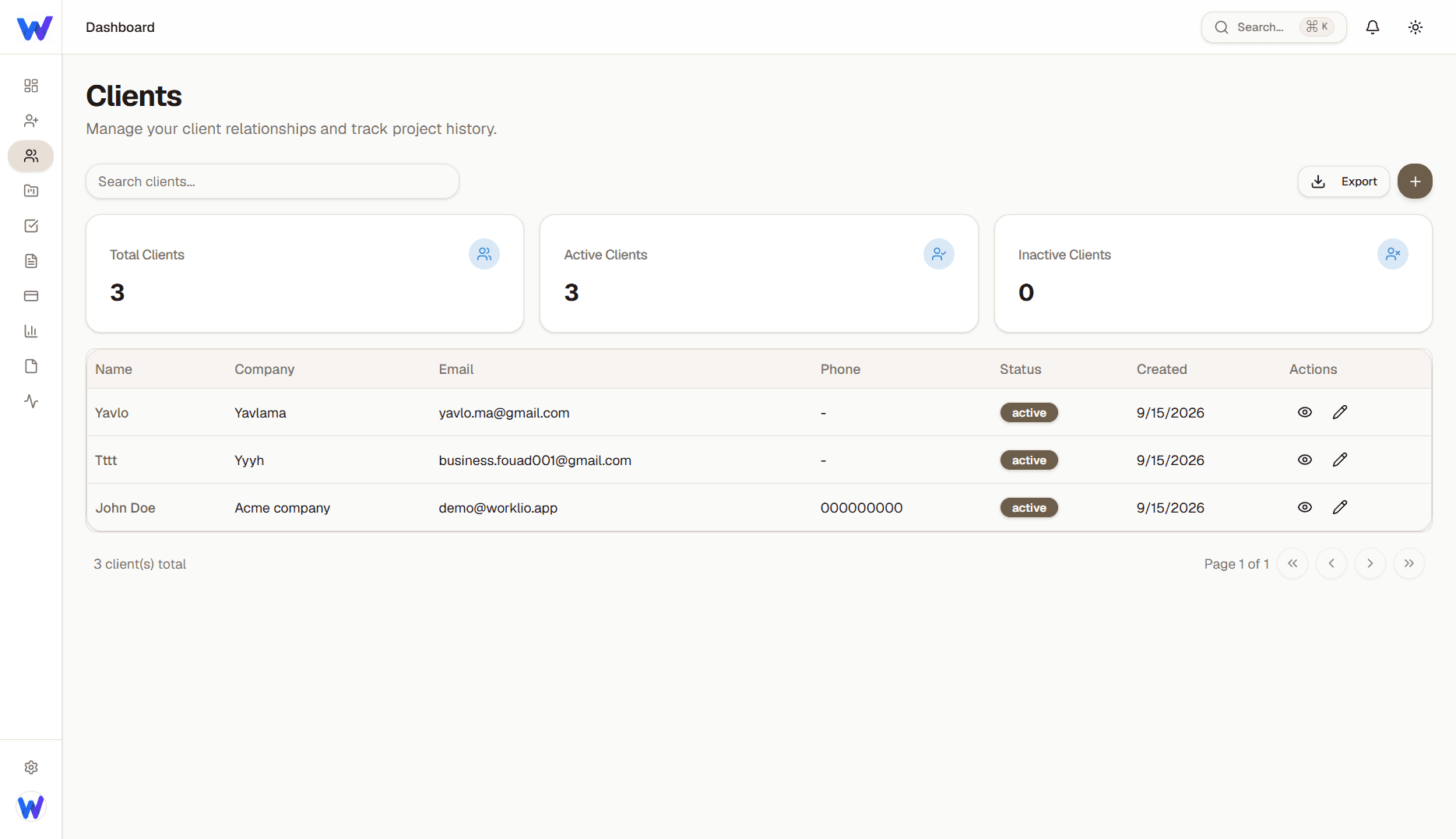
Task: Click the Export button
Action: (x=1344, y=182)
